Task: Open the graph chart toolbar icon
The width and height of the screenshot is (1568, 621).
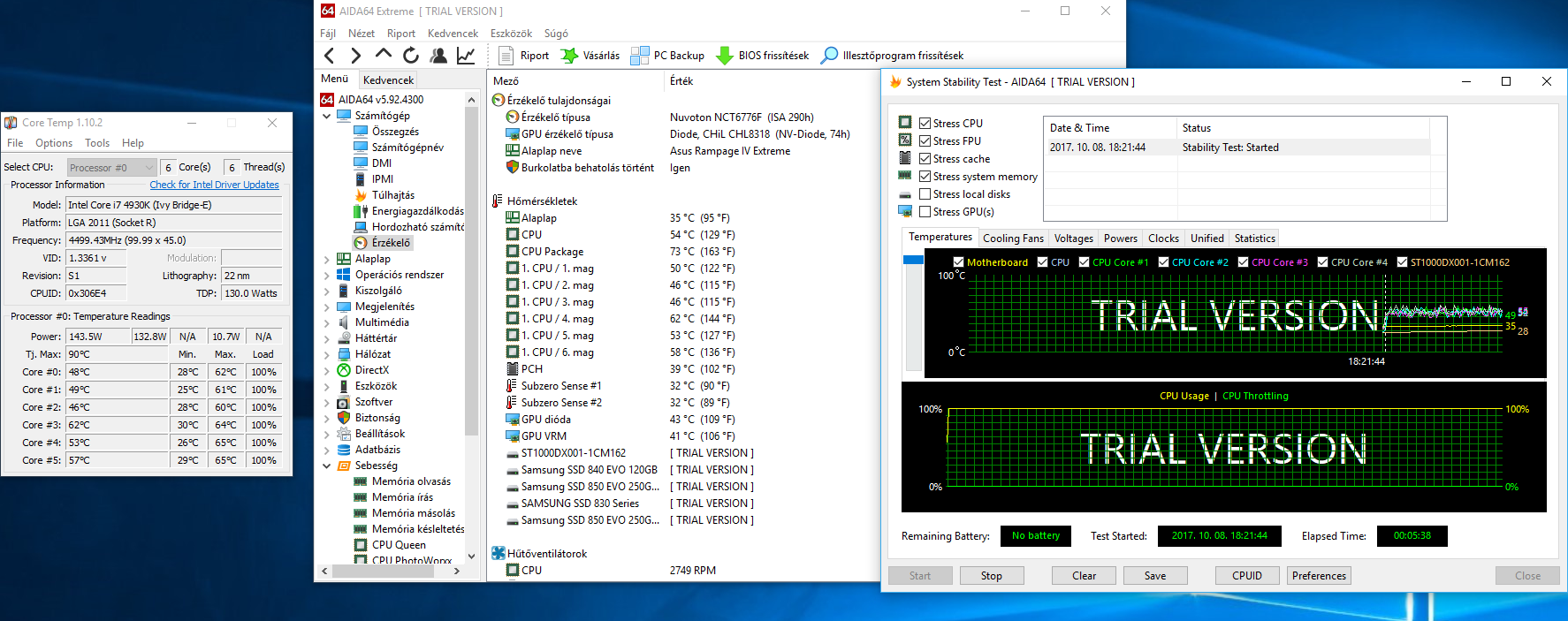Action: coord(466,56)
